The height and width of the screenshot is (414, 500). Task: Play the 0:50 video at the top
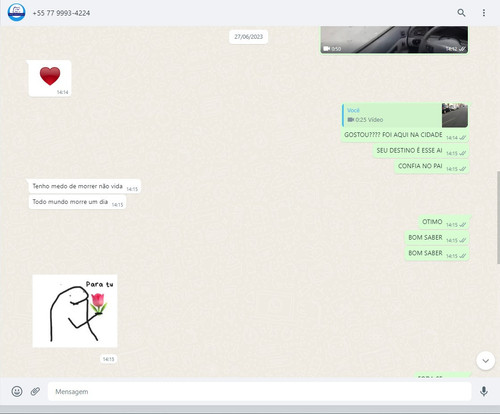pos(394,40)
